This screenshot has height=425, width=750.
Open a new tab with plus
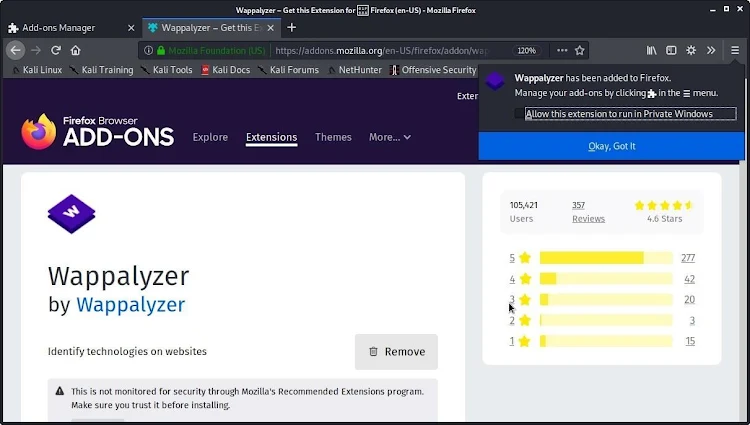click(291, 28)
